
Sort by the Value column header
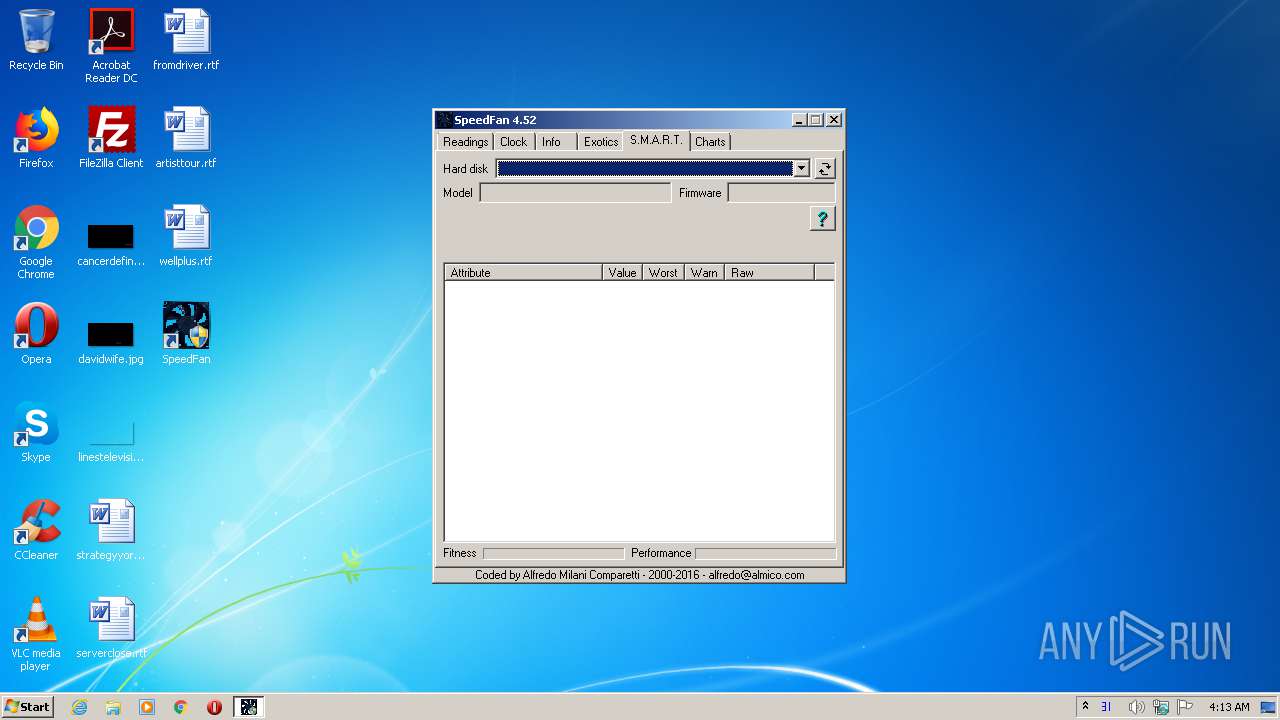click(x=622, y=272)
